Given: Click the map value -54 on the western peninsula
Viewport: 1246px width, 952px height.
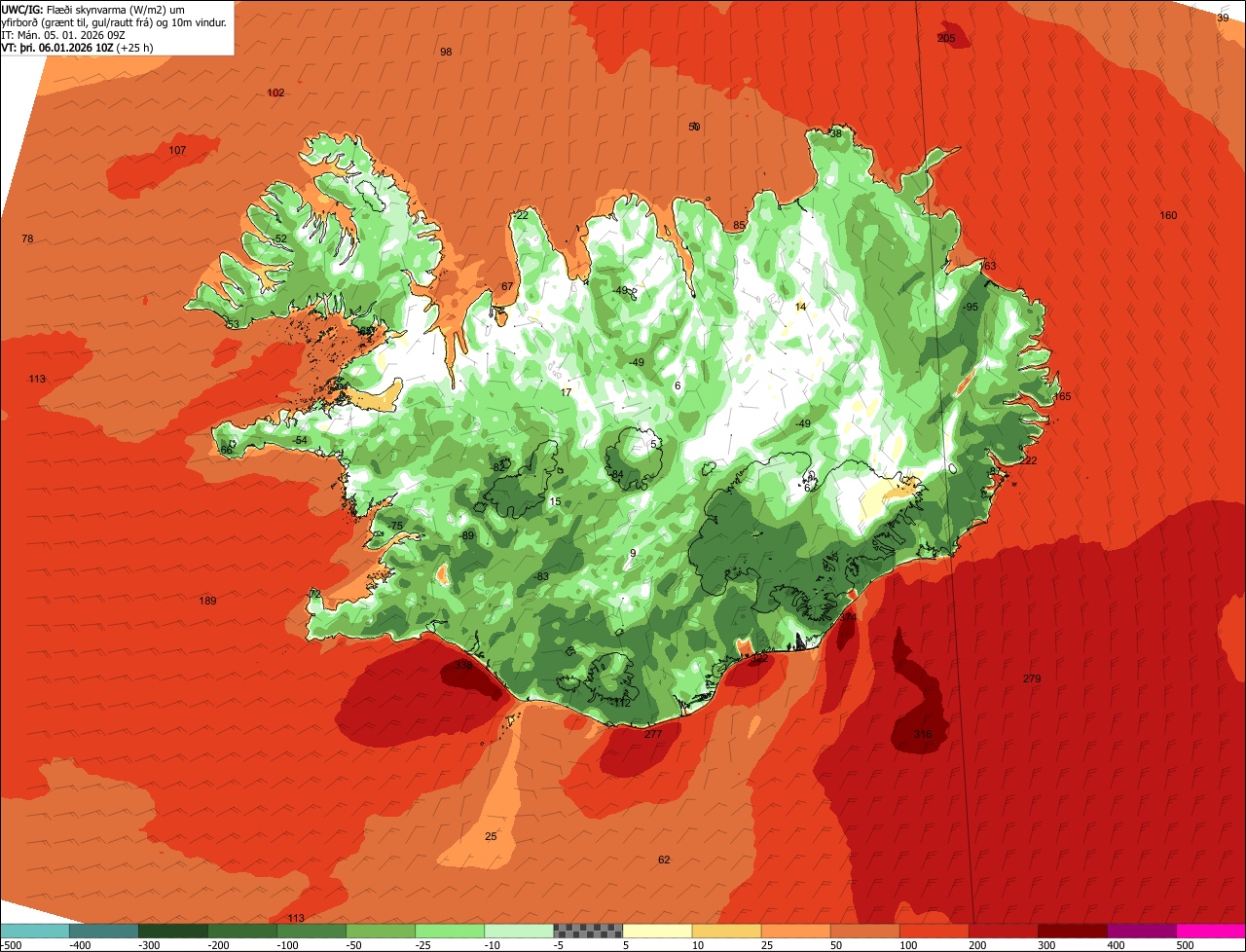Looking at the screenshot, I should pyautogui.click(x=300, y=441).
